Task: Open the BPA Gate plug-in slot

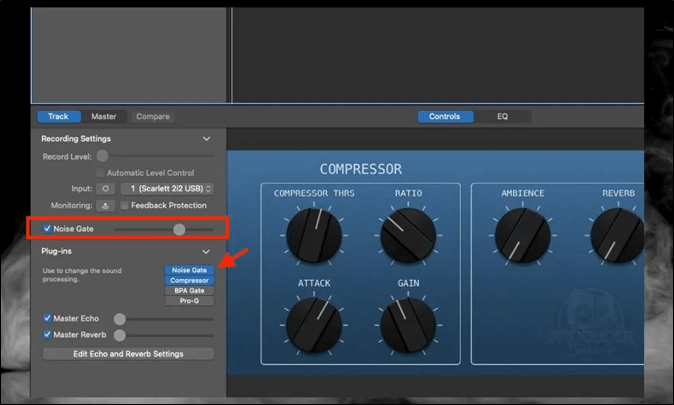Action: tap(189, 291)
